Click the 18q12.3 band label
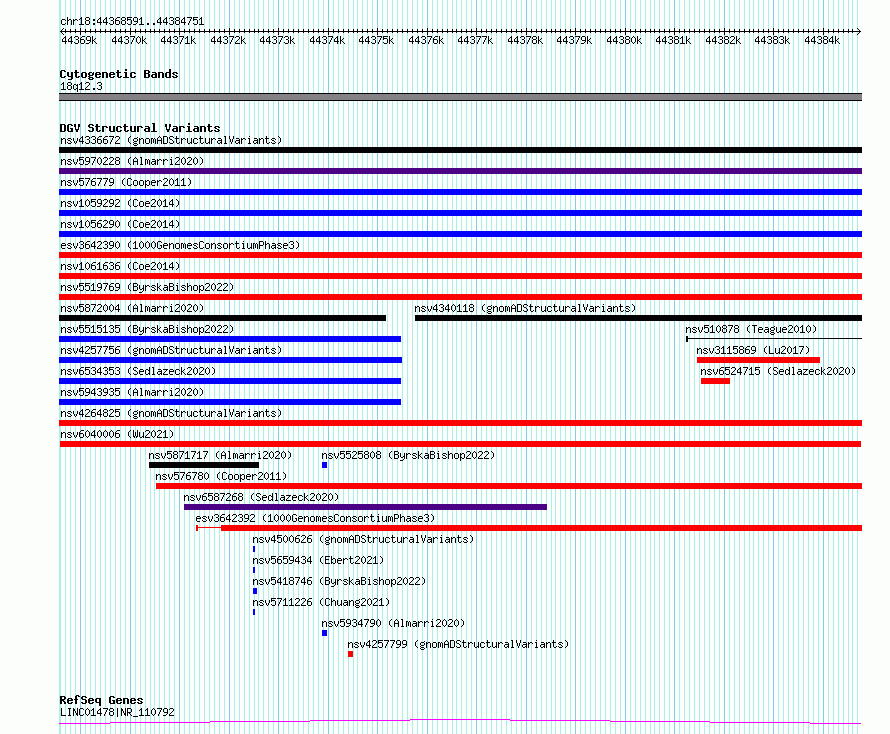The width and height of the screenshot is (890, 734). [x=81, y=86]
